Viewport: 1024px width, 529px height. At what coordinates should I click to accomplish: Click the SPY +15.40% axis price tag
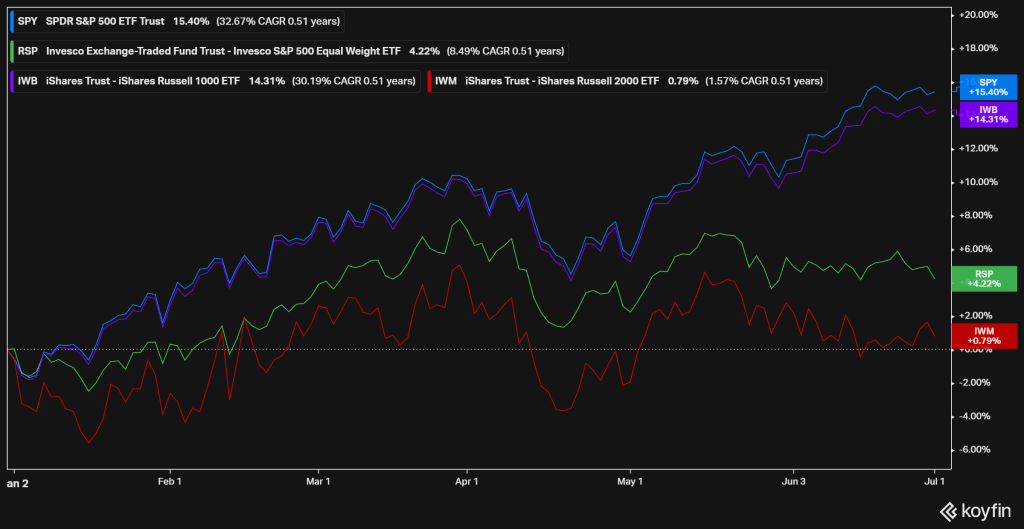(988, 86)
